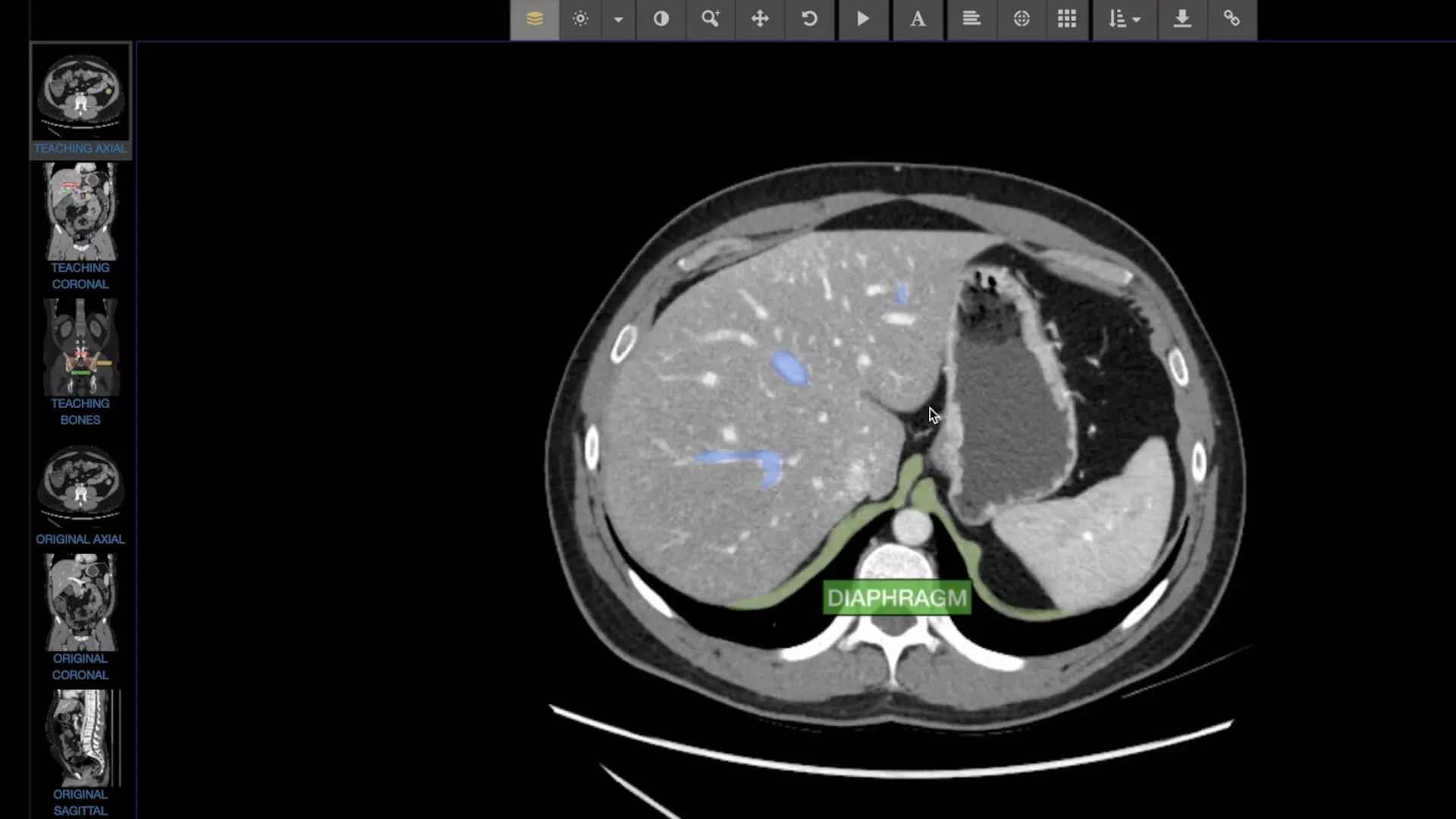Select the zoom magnifier tool
Screen dimensions: 1456x819
pos(711,19)
